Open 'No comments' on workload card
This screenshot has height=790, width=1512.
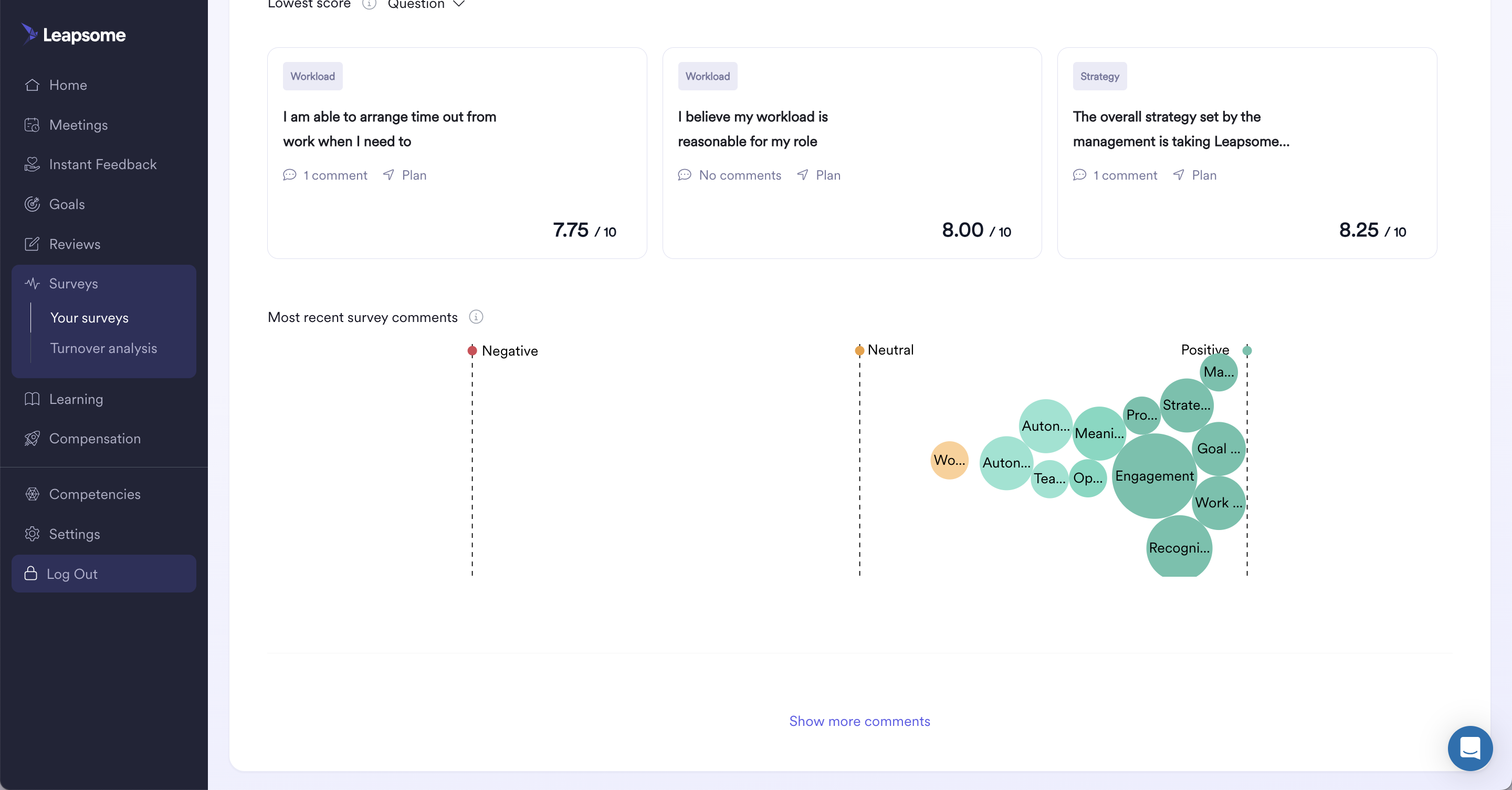[730, 175]
